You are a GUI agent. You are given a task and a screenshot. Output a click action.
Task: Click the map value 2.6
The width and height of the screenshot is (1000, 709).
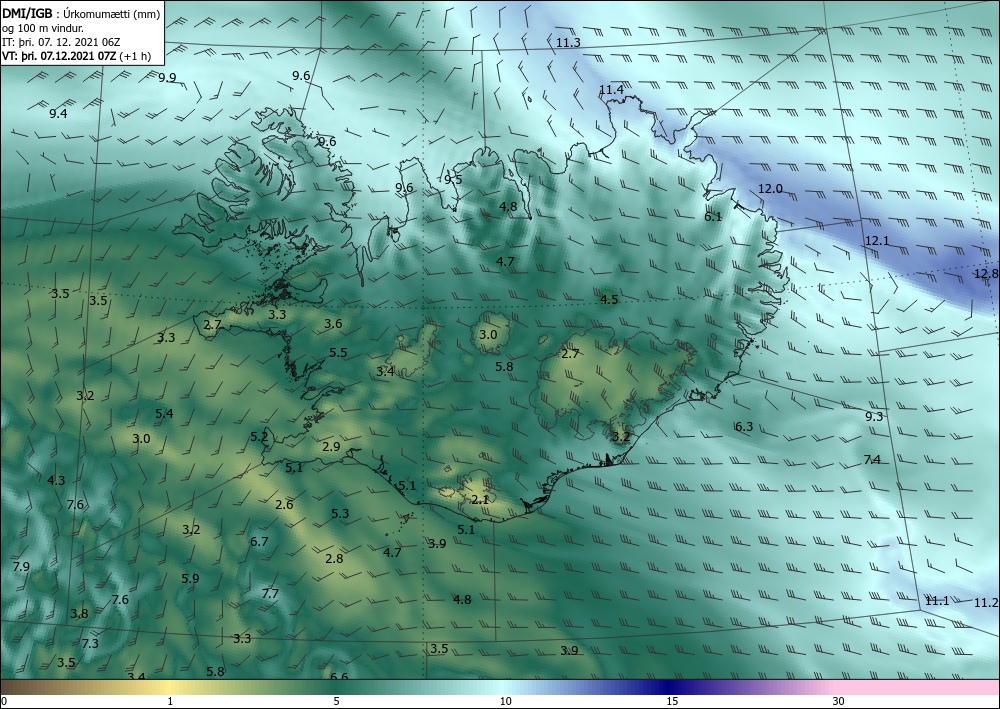pos(284,504)
